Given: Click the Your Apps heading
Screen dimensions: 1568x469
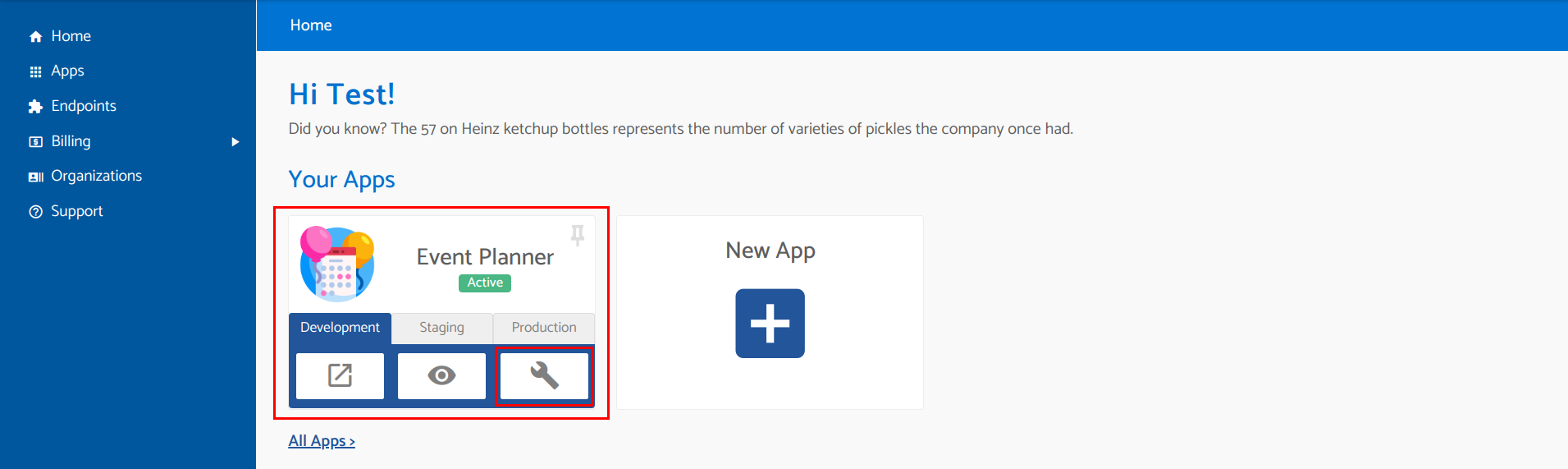Looking at the screenshot, I should tap(342, 180).
